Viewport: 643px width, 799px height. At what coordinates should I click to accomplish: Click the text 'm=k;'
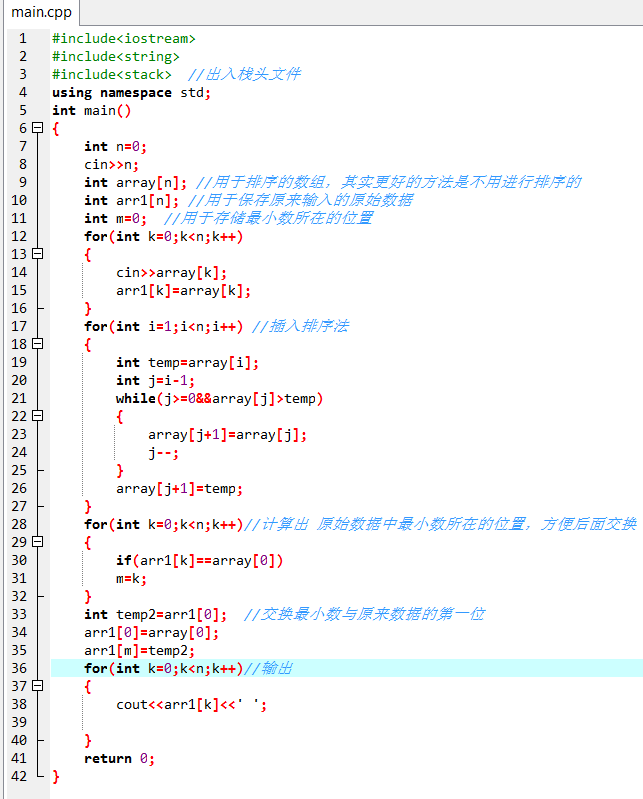[x=131, y=578]
